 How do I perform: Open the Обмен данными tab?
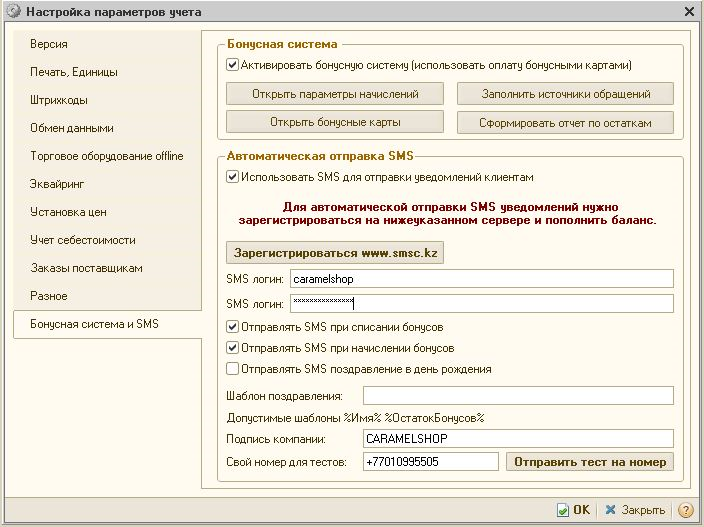tap(108, 128)
